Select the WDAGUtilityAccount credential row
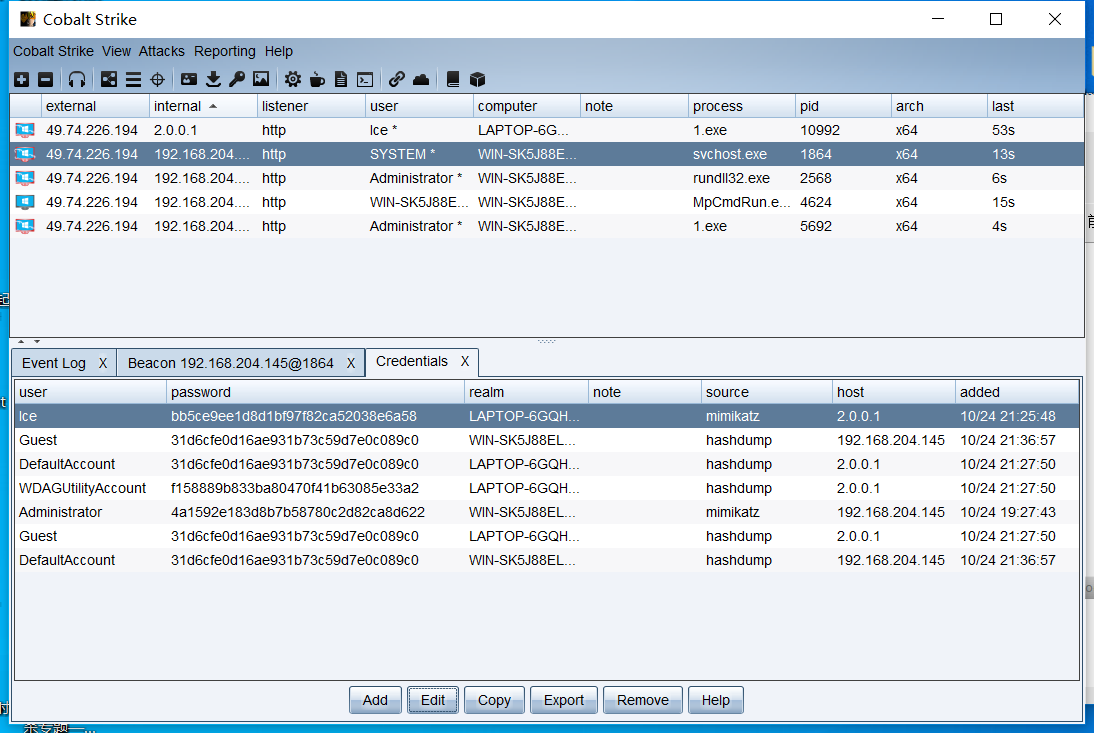The height and width of the screenshot is (733, 1094). [547, 488]
